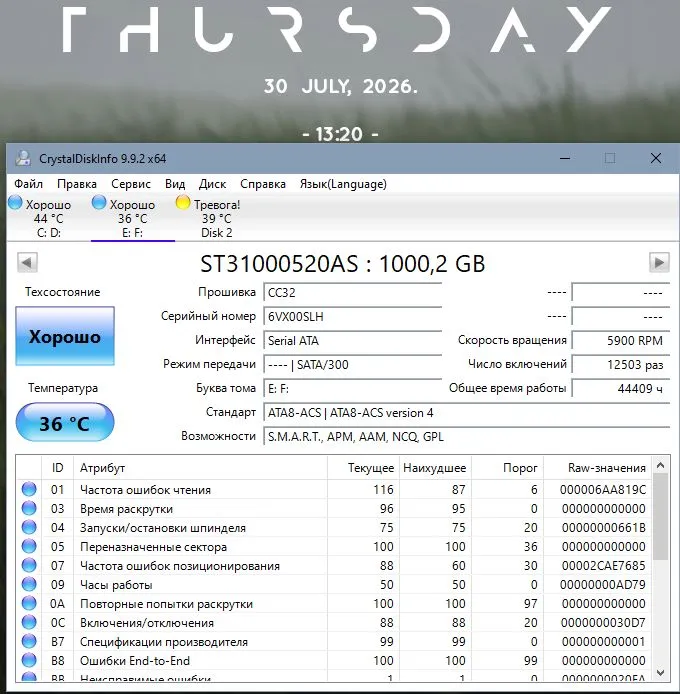Image resolution: width=680 pixels, height=694 pixels.
Task: Select the blue status orb for C: D: disk
Action: 15,203
